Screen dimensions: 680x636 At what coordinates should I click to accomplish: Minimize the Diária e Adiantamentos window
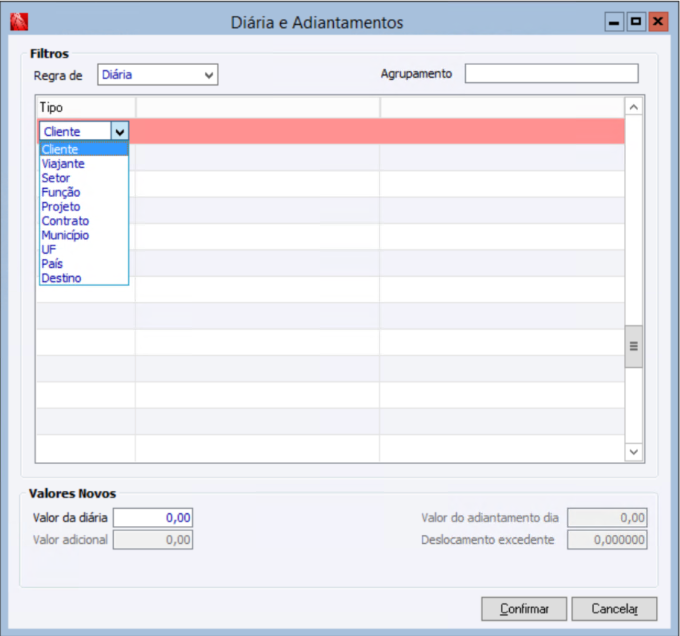tap(614, 22)
